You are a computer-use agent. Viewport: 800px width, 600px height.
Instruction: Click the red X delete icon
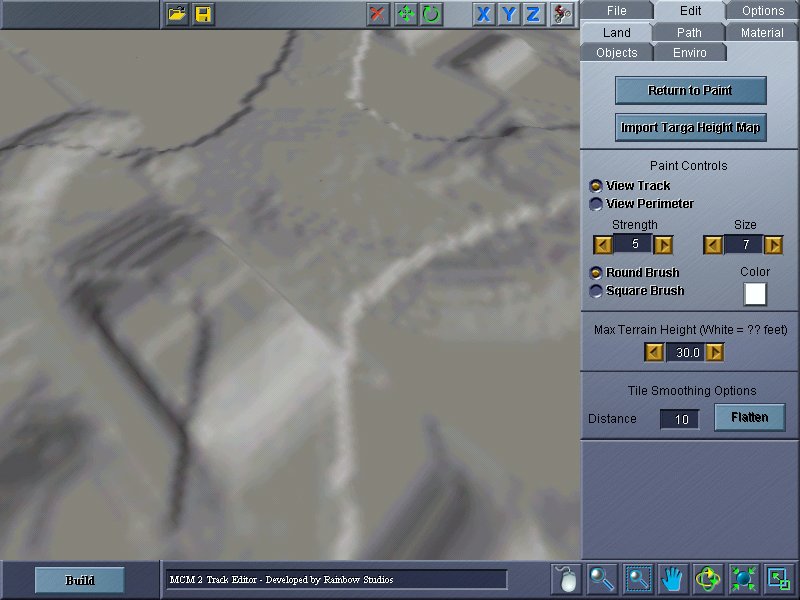[x=378, y=14]
